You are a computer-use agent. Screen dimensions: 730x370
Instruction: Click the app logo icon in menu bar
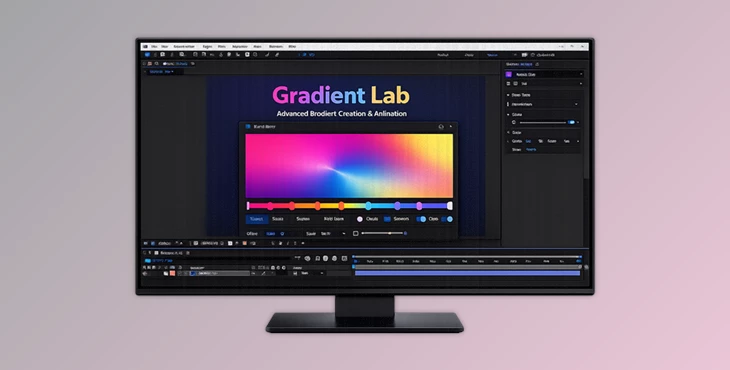[x=145, y=47]
